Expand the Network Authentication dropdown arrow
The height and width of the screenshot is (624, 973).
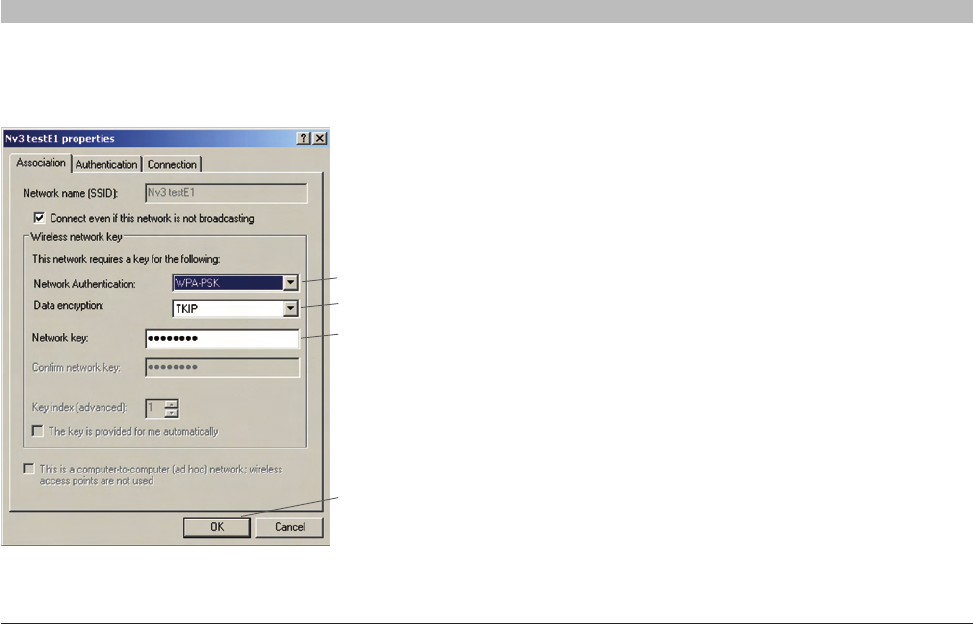[290, 283]
